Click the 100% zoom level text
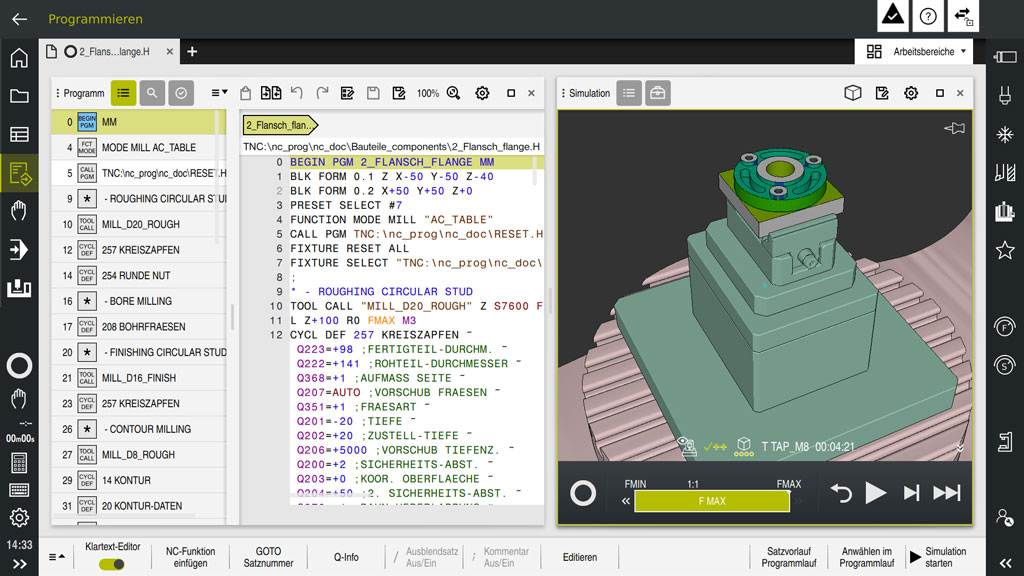Image resolution: width=1024 pixels, height=576 pixels. [x=428, y=93]
